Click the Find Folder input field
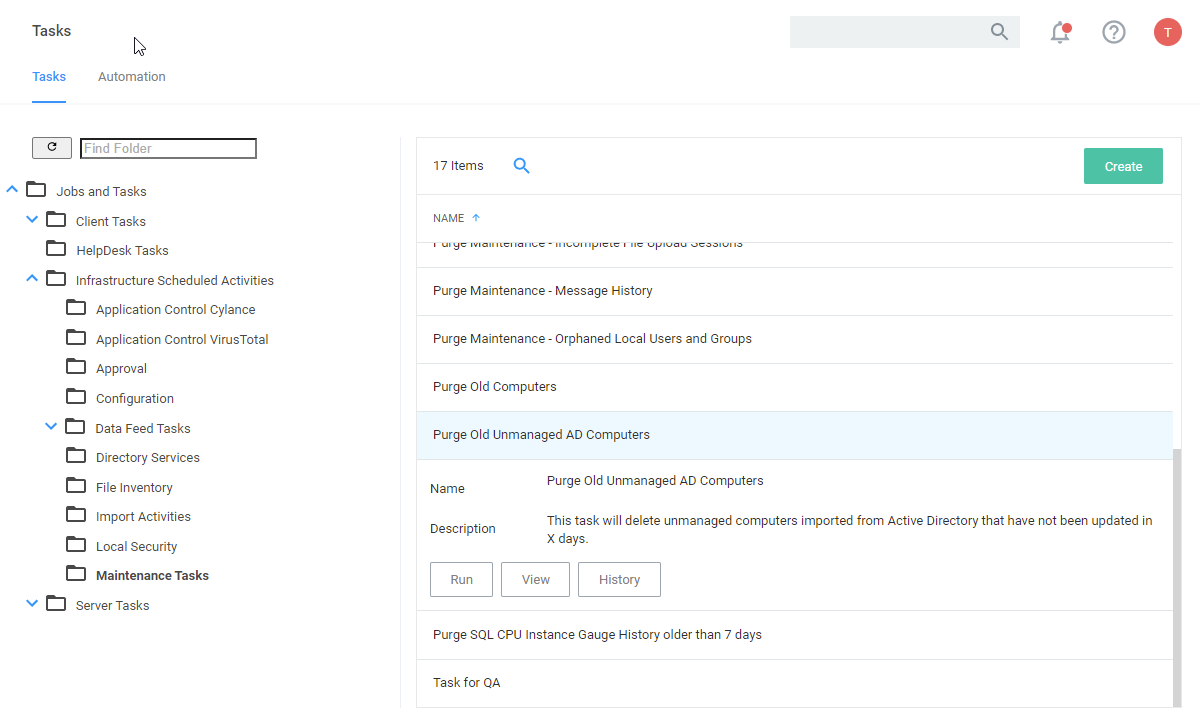 (168, 148)
